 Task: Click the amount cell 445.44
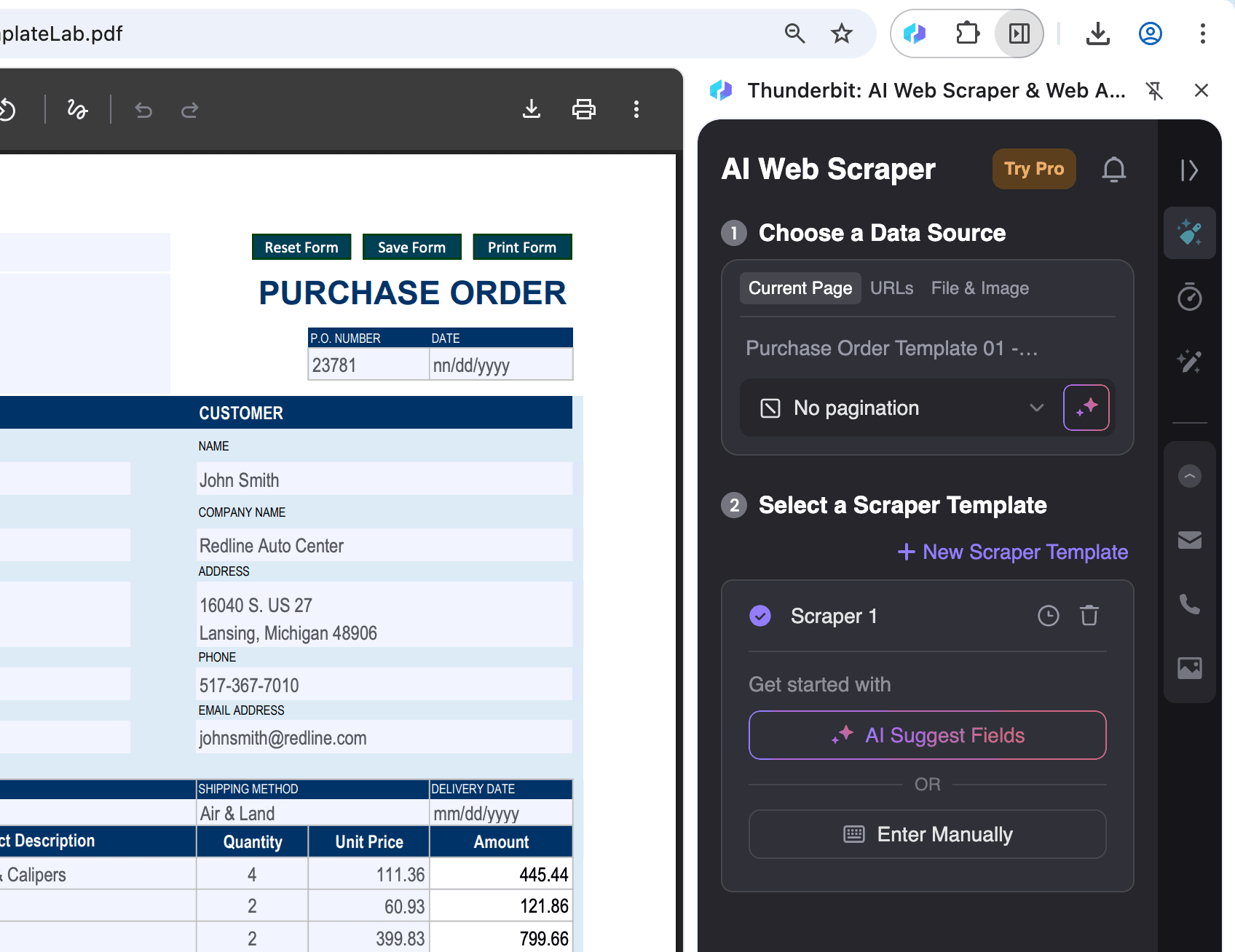click(x=501, y=874)
